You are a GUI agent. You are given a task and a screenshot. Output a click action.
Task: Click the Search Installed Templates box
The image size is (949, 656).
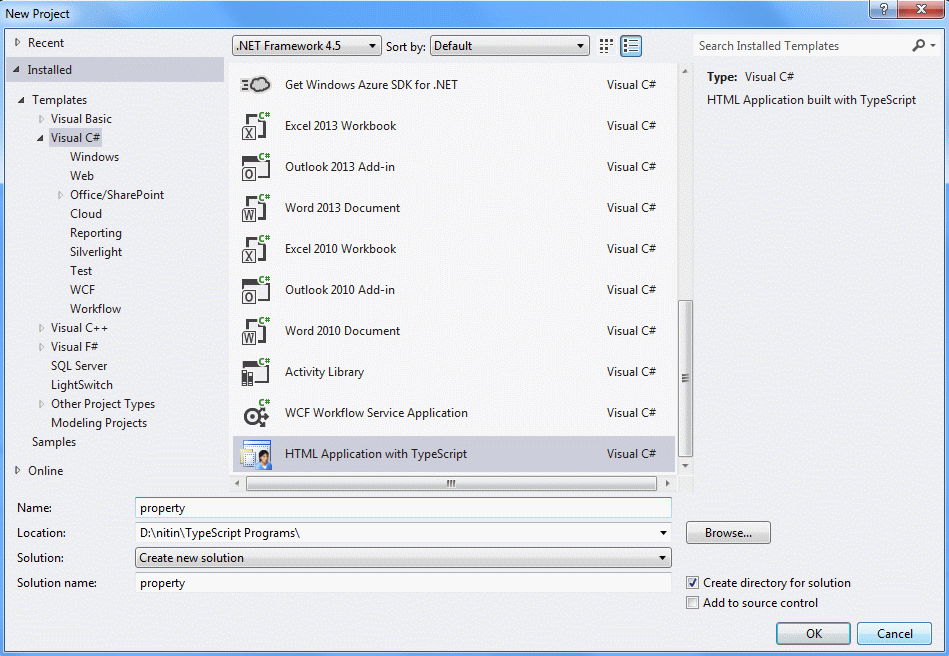802,45
